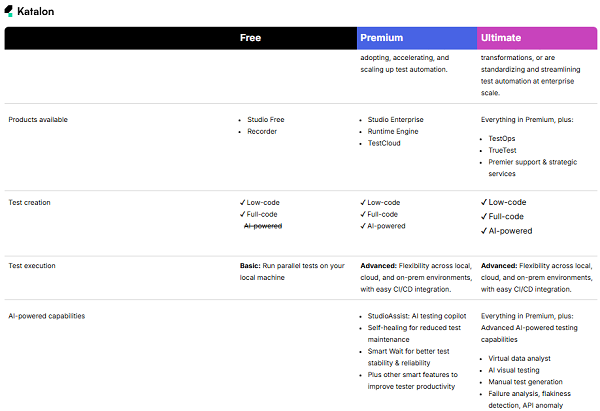Click the Low-code checkmark under Free
This screenshot has width=600, height=411.
[242, 202]
